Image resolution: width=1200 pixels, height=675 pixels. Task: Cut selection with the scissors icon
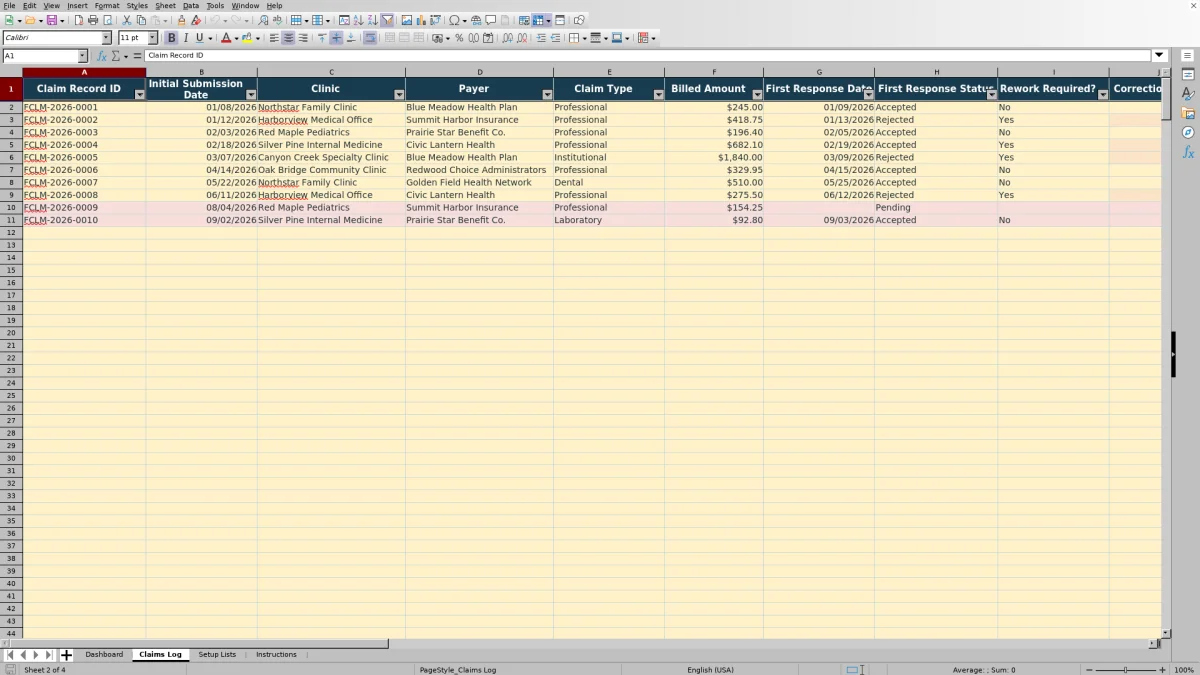point(126,20)
